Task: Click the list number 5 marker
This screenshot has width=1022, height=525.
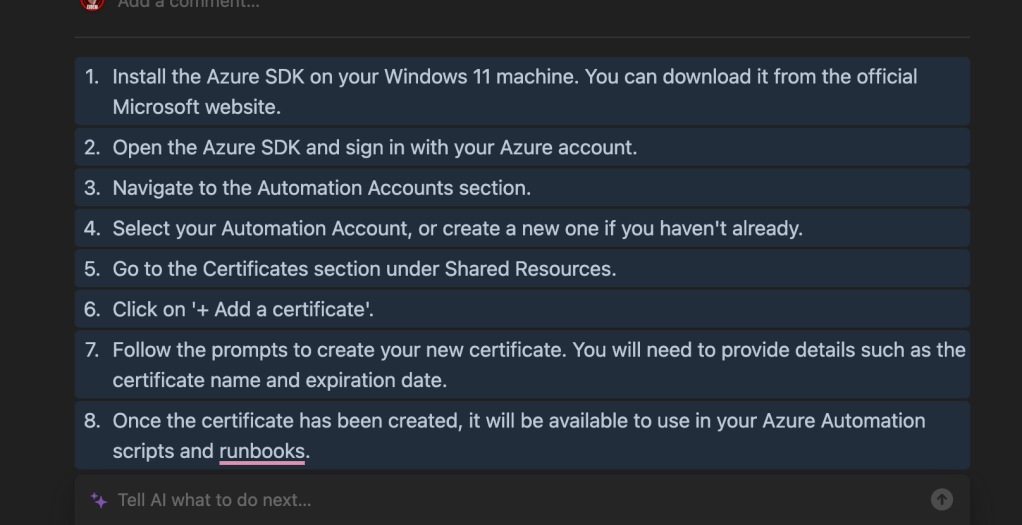Action: (92, 269)
